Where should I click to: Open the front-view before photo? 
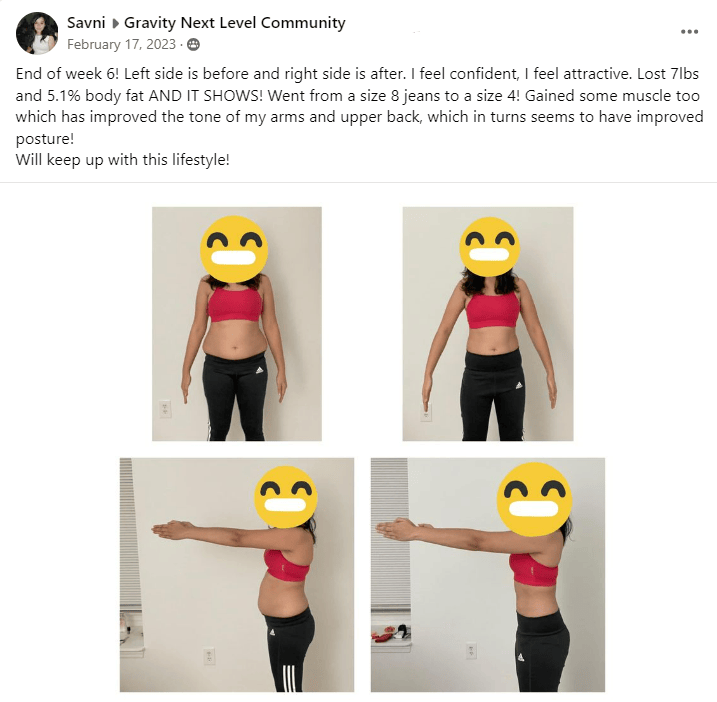click(x=237, y=324)
